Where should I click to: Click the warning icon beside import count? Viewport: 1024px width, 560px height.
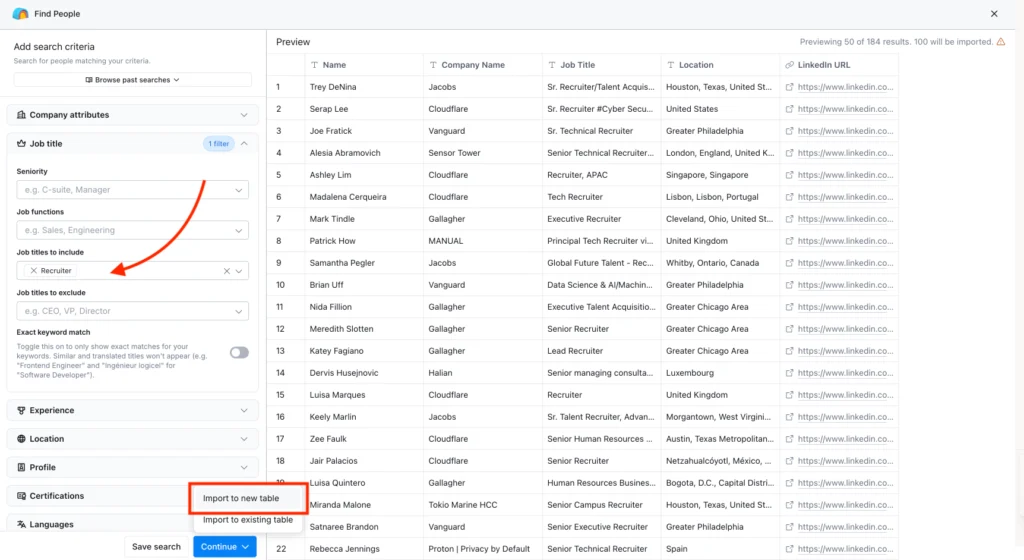coord(1001,42)
